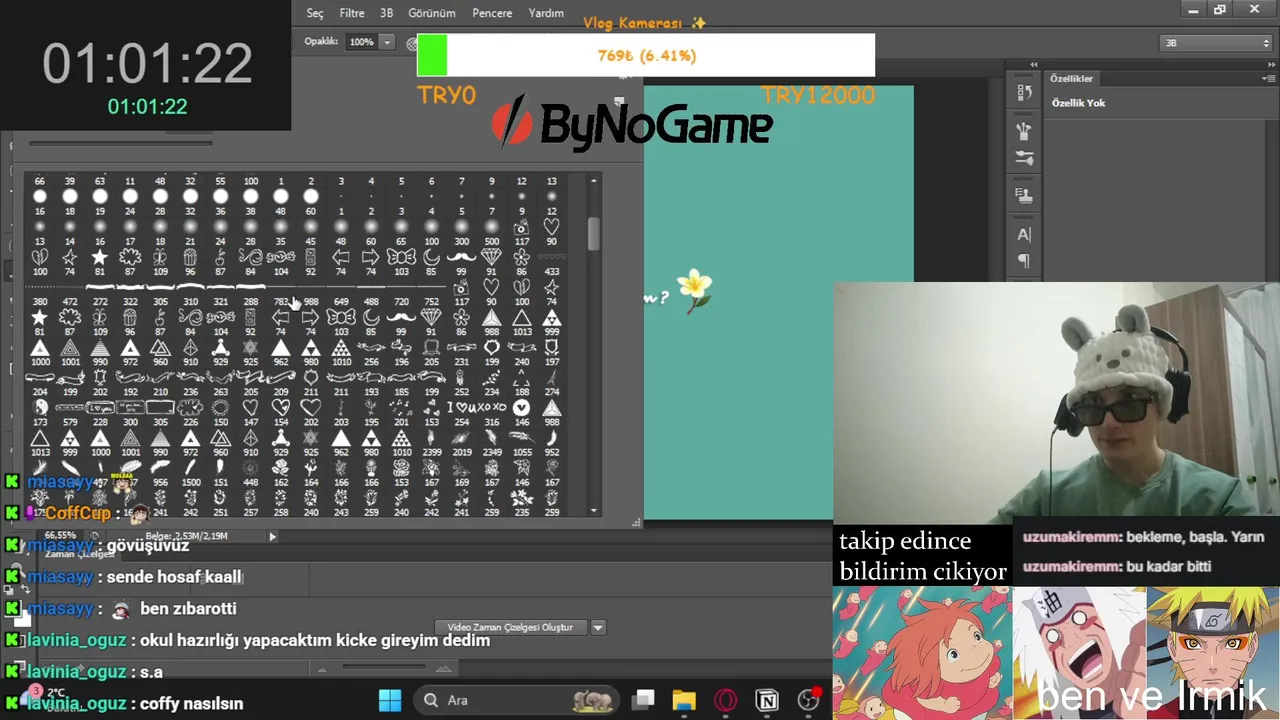Image resolution: width=1280 pixels, height=720 pixels.
Task: Open the Seç menu
Action: tap(315, 13)
